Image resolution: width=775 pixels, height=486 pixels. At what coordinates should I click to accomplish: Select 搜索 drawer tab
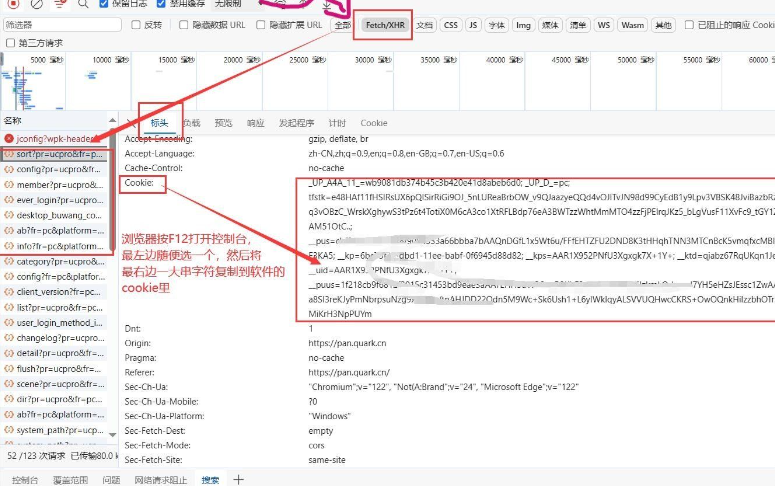tap(210, 480)
